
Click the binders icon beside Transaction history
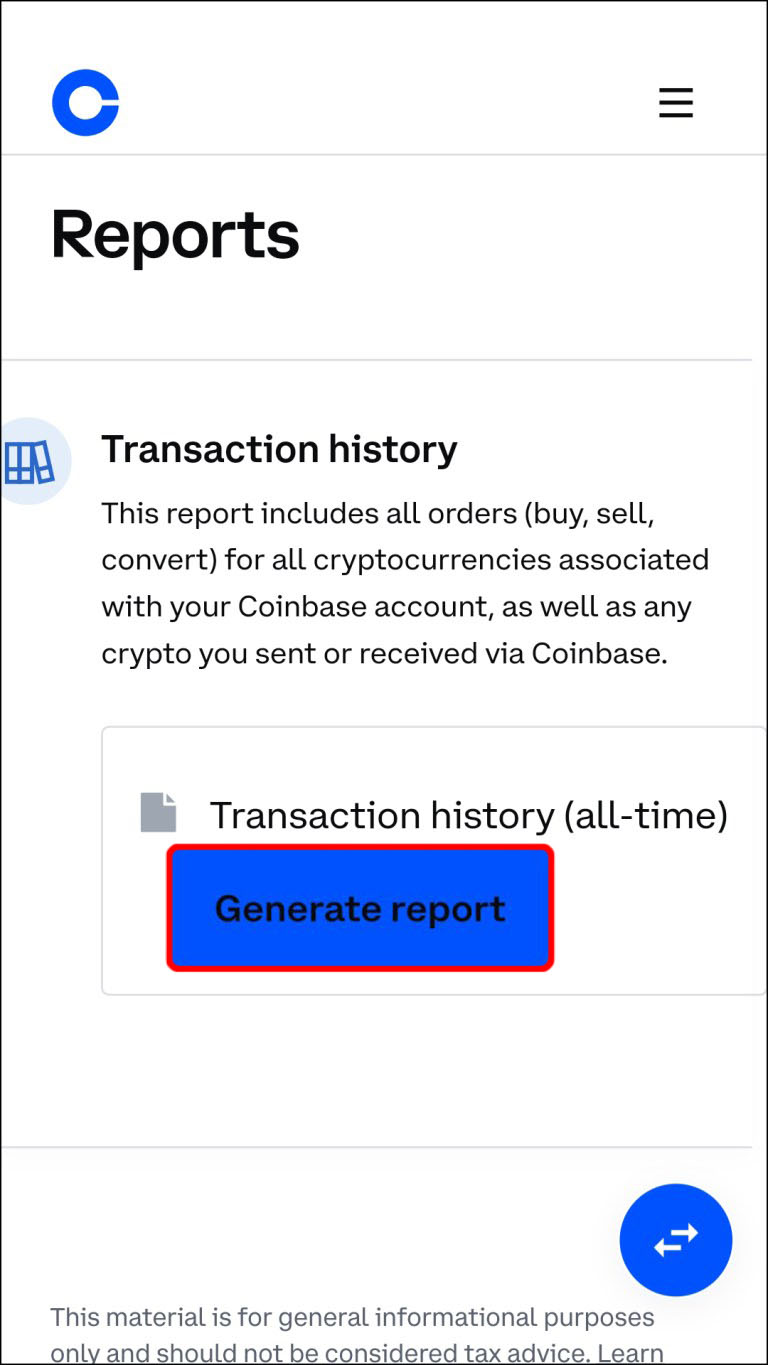tap(30, 462)
